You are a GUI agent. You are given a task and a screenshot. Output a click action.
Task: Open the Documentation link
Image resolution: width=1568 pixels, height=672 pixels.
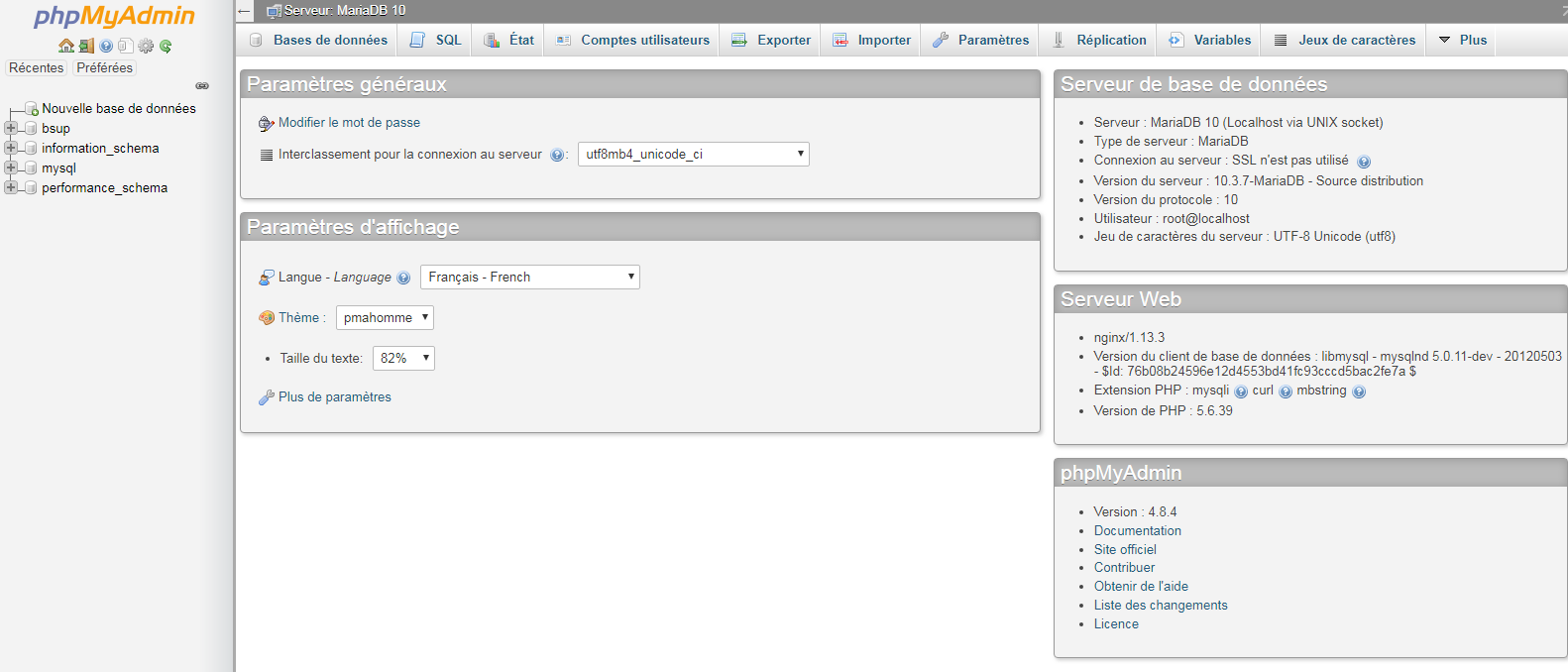click(1138, 531)
